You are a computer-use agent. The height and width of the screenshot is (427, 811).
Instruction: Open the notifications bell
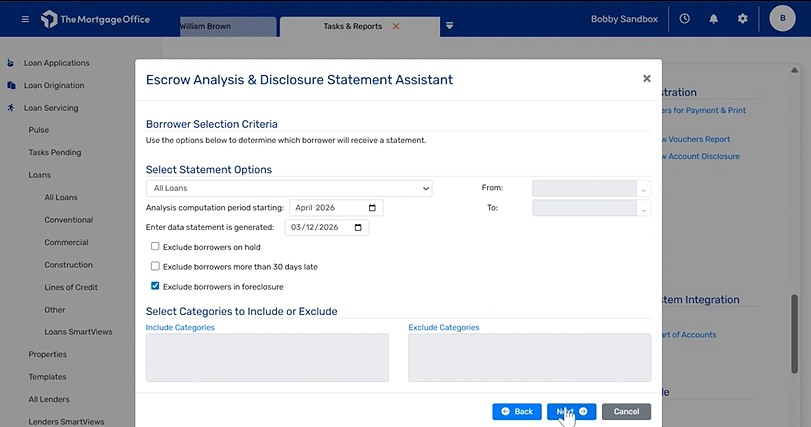(x=713, y=19)
